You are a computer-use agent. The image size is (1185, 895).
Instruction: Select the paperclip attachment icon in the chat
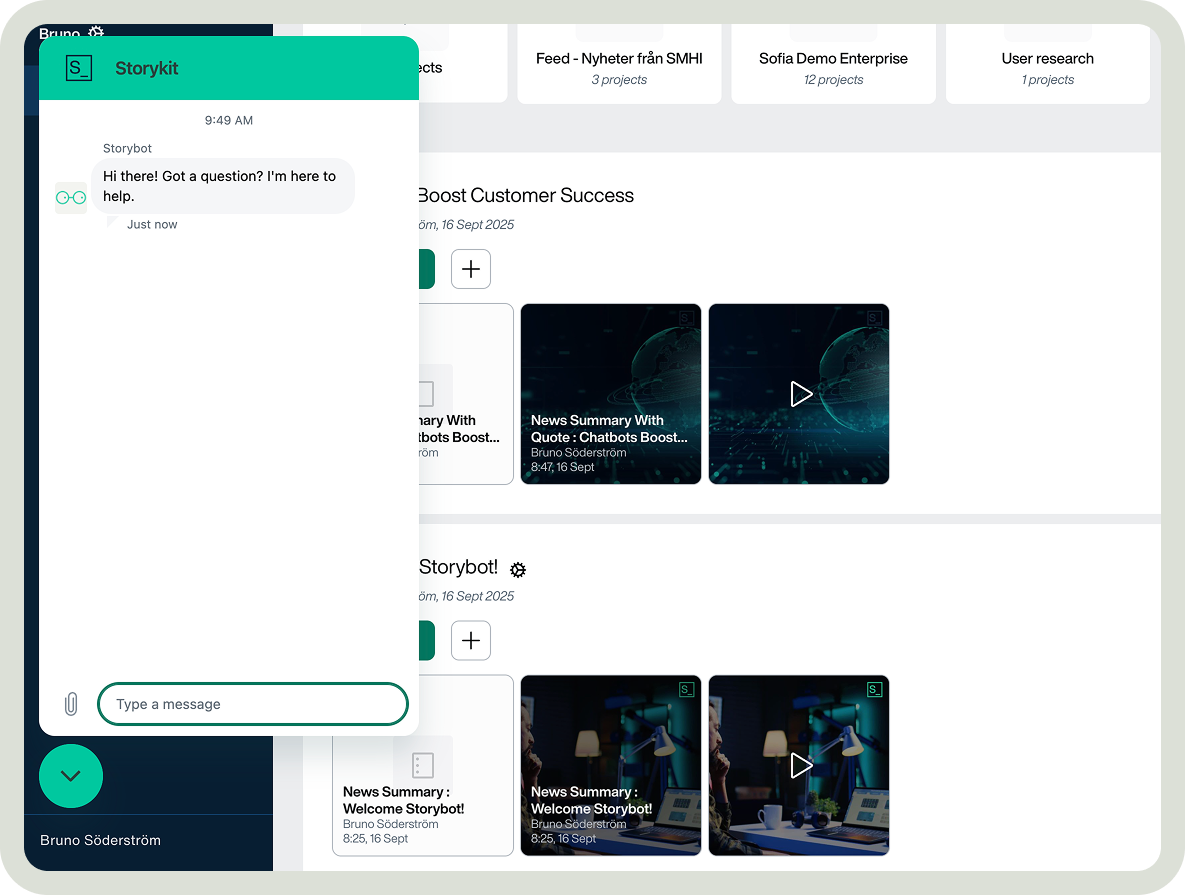click(x=70, y=703)
